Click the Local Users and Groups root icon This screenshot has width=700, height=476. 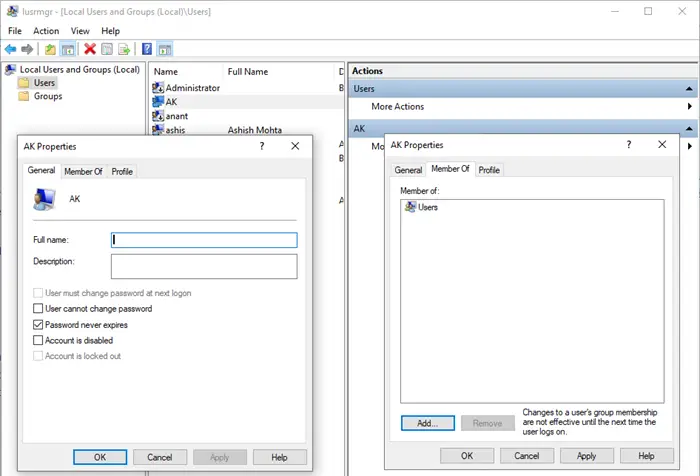[x=10, y=69]
